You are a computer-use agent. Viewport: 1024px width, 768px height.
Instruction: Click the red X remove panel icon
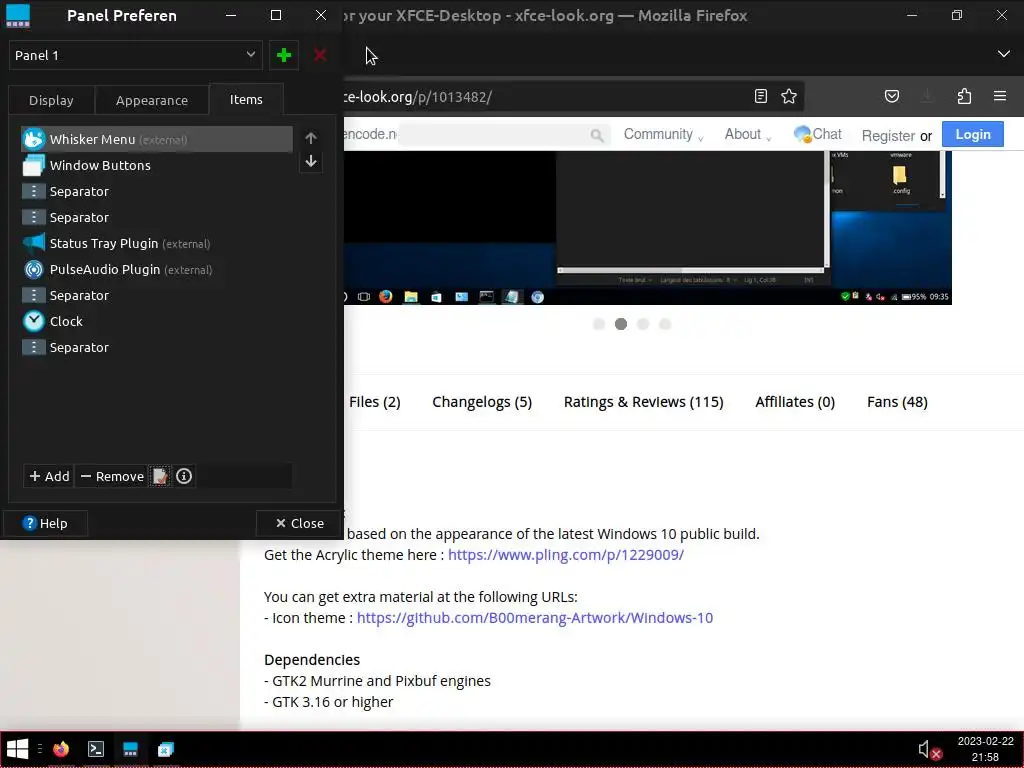click(320, 56)
